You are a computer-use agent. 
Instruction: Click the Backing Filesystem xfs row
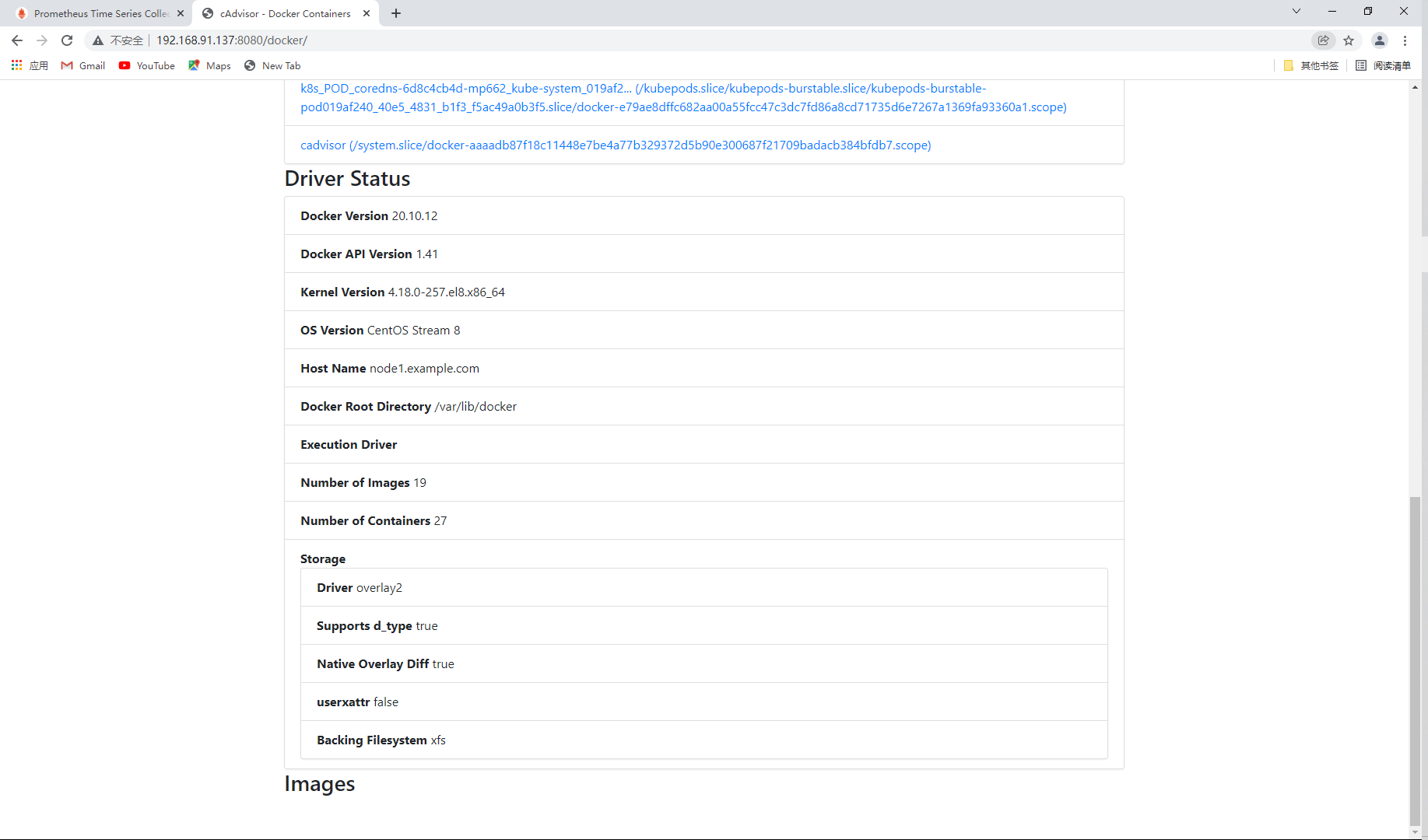(703, 740)
